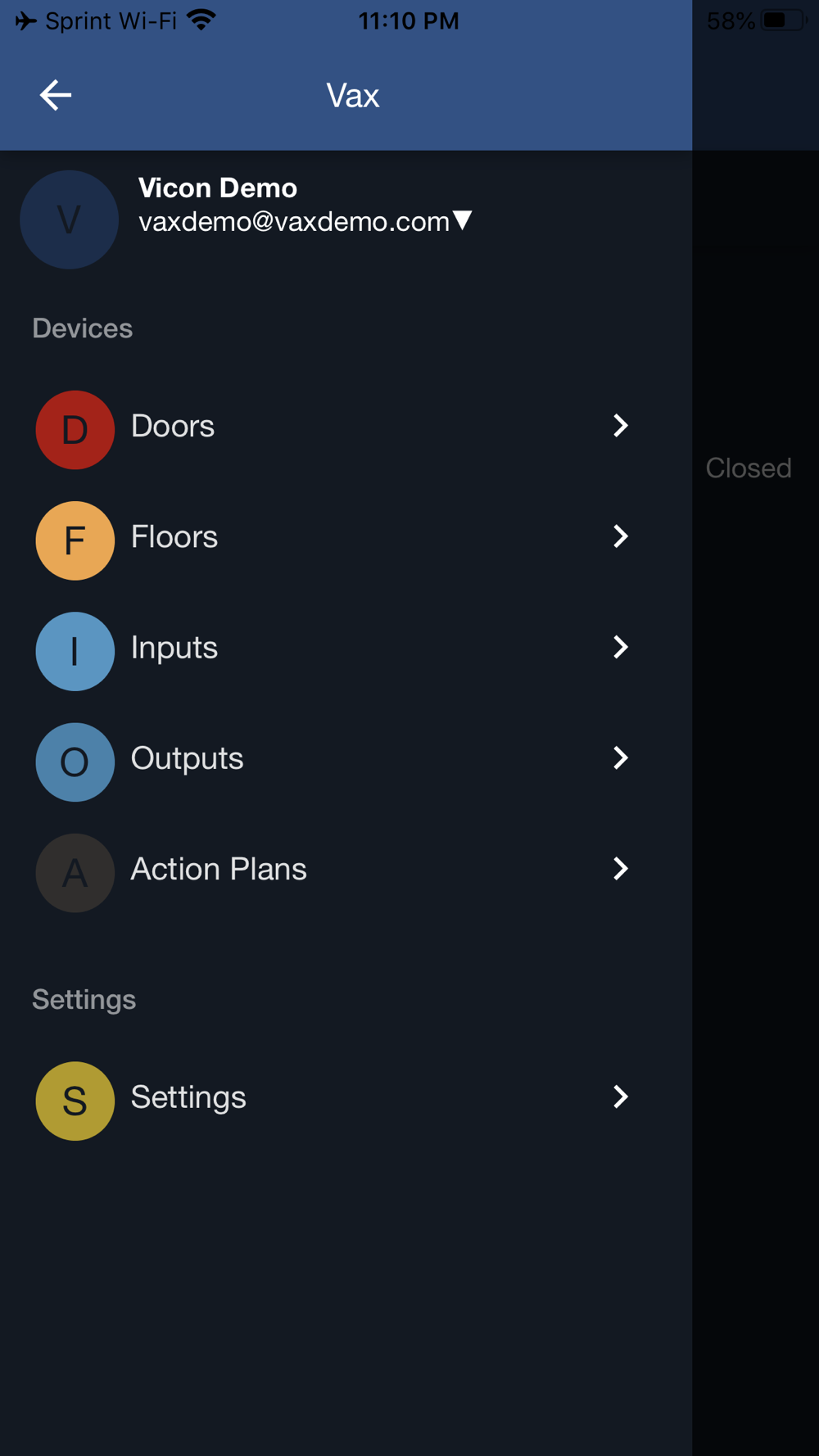Tap the orange F Floors icon
Viewport: 819px width, 1456px height.
click(75, 540)
